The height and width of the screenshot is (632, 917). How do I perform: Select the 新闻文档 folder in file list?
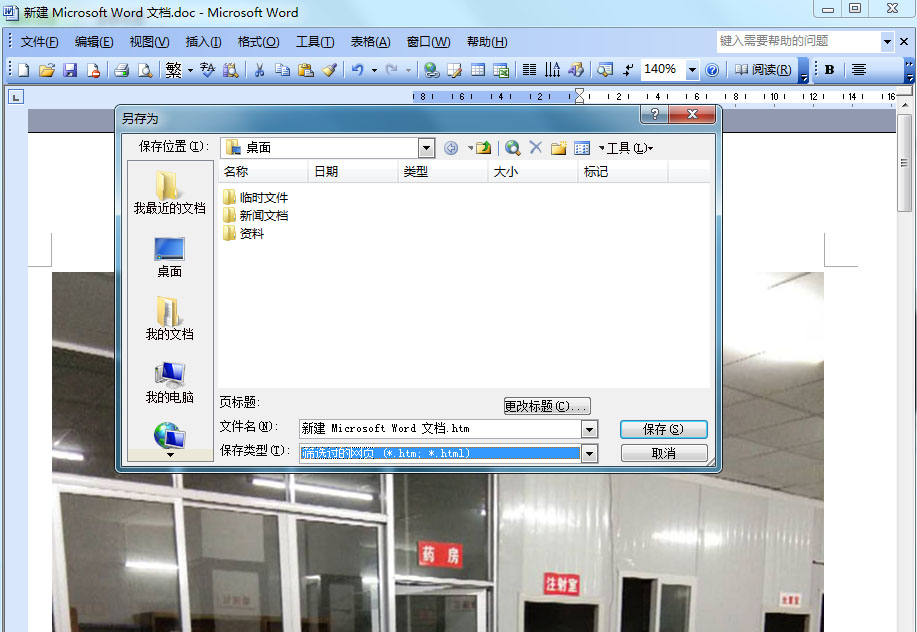262,215
